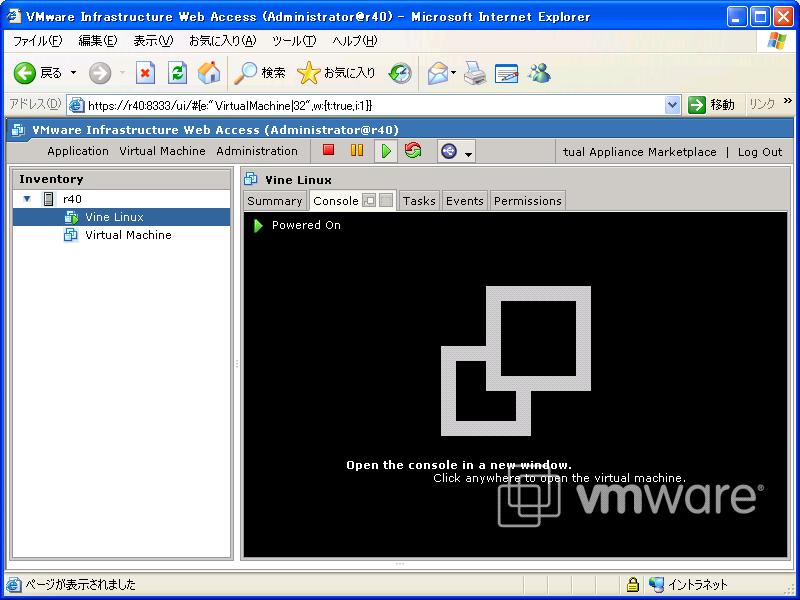The height and width of the screenshot is (600, 800).
Task: Suspend the VM with pause button
Action: [357, 150]
